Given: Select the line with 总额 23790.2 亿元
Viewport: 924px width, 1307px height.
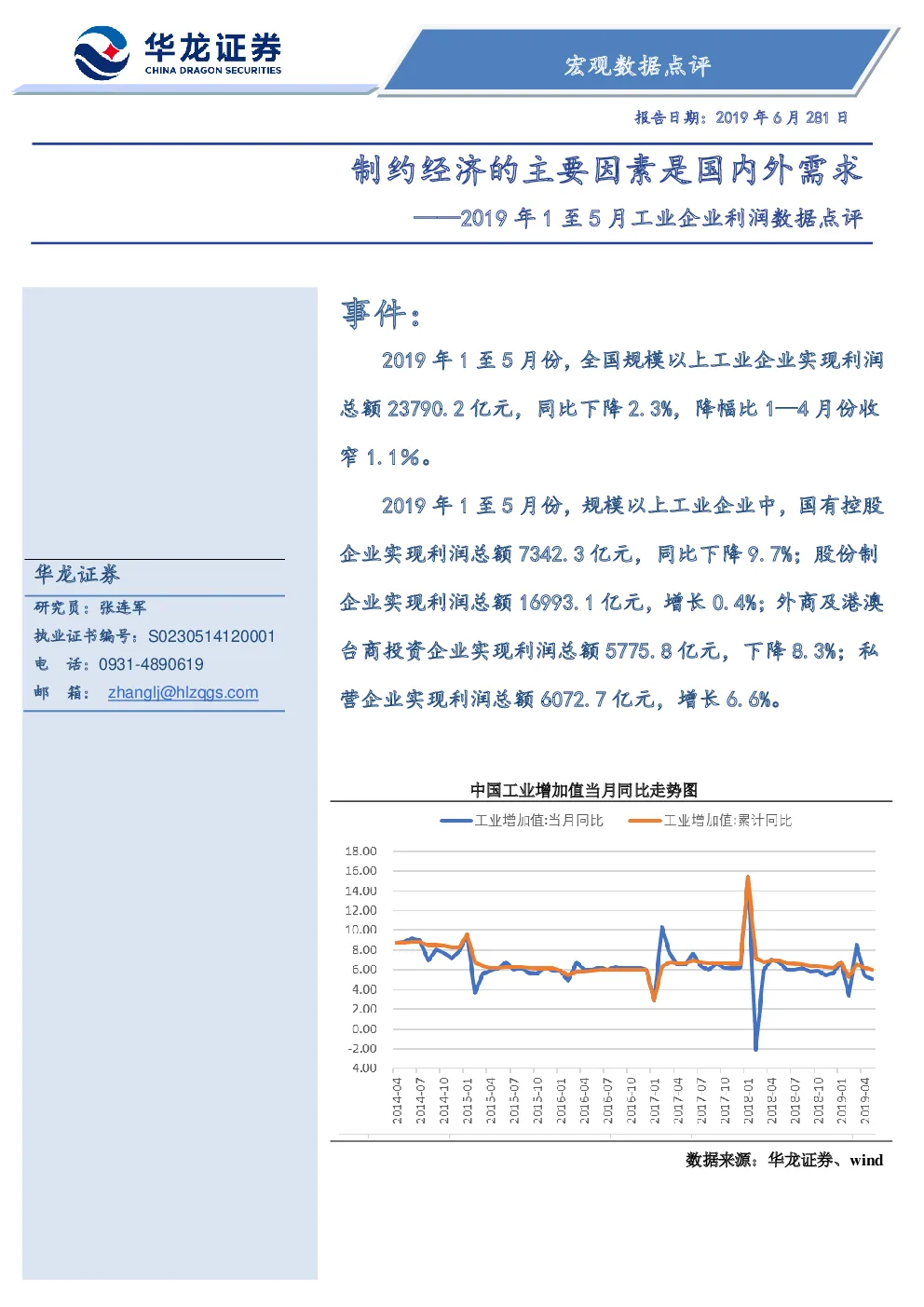Looking at the screenshot, I should click(x=610, y=408).
